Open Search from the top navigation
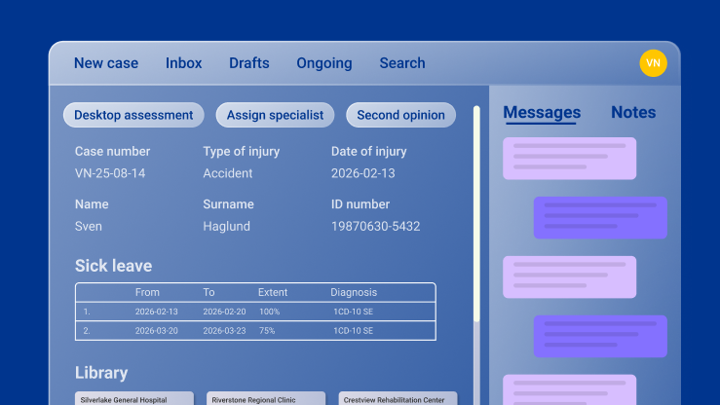This screenshot has width=720, height=405. [x=402, y=63]
